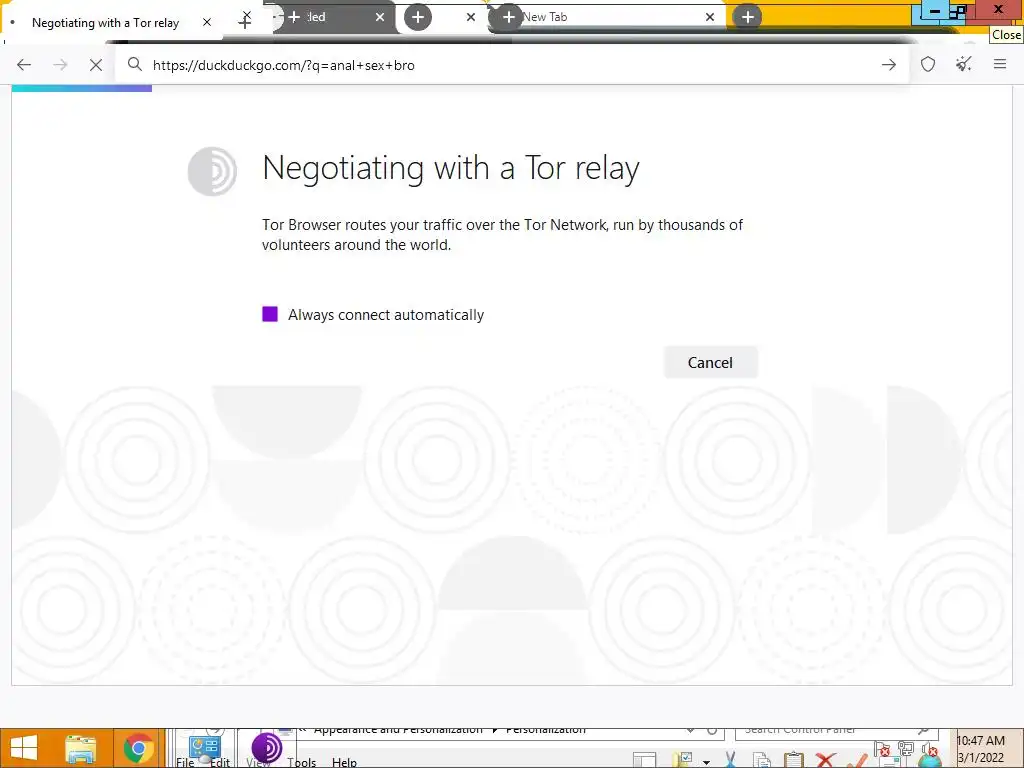Close the Negotiating with a Tor relay tab
This screenshot has width=1024, height=768.
pyautogui.click(x=207, y=22)
